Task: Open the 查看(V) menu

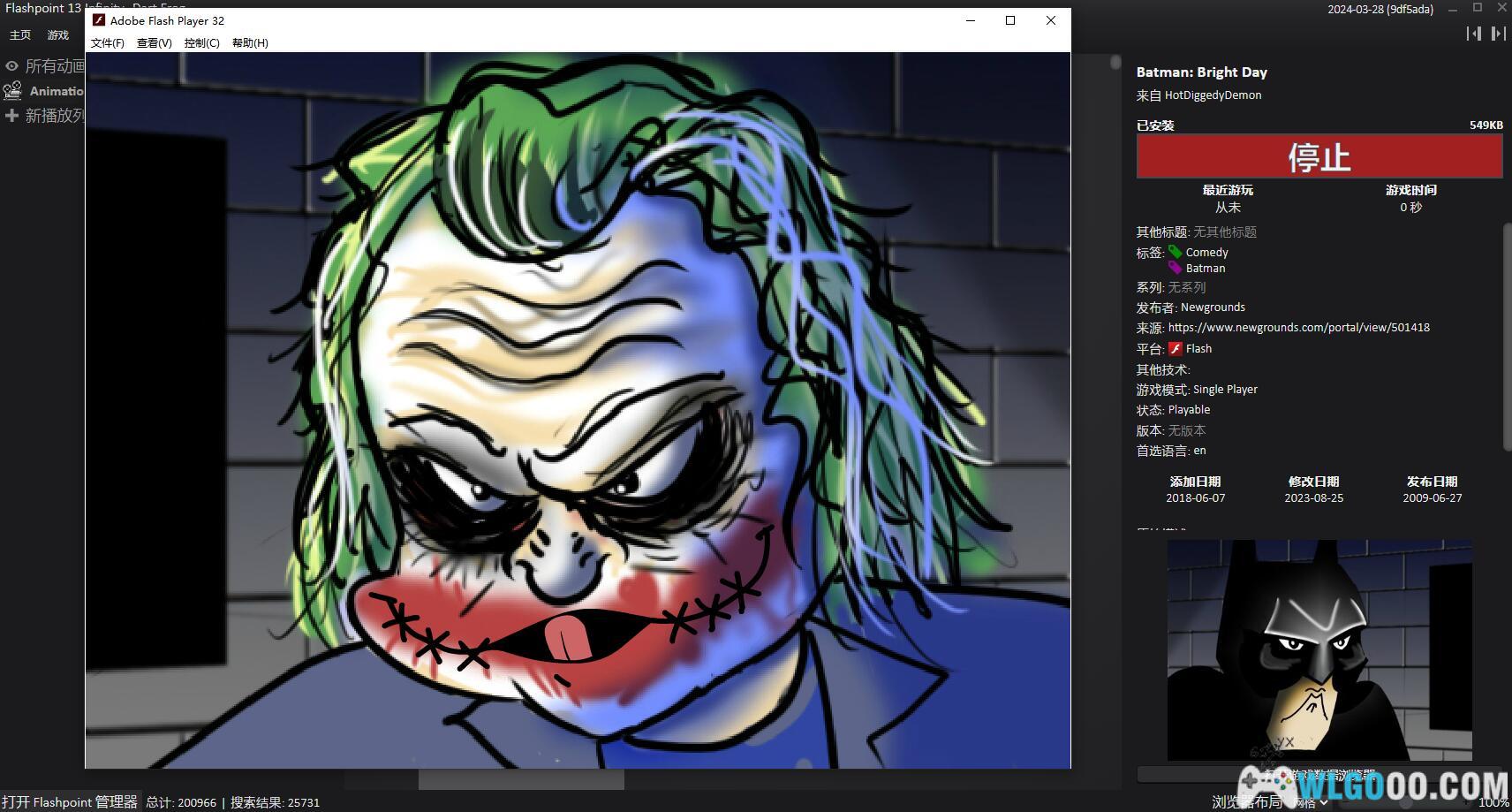Action: click(155, 42)
